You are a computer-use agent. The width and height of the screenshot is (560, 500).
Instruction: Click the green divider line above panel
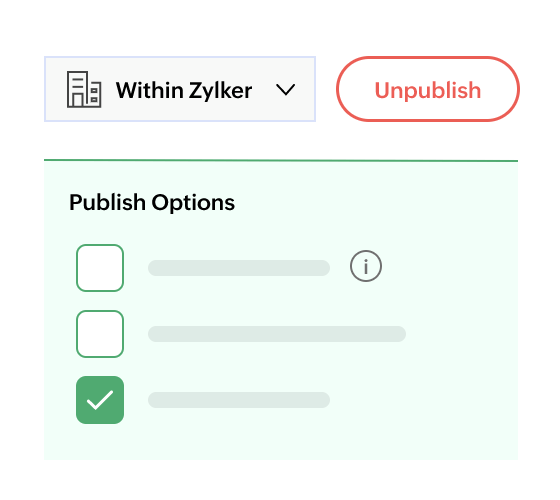tap(281, 161)
